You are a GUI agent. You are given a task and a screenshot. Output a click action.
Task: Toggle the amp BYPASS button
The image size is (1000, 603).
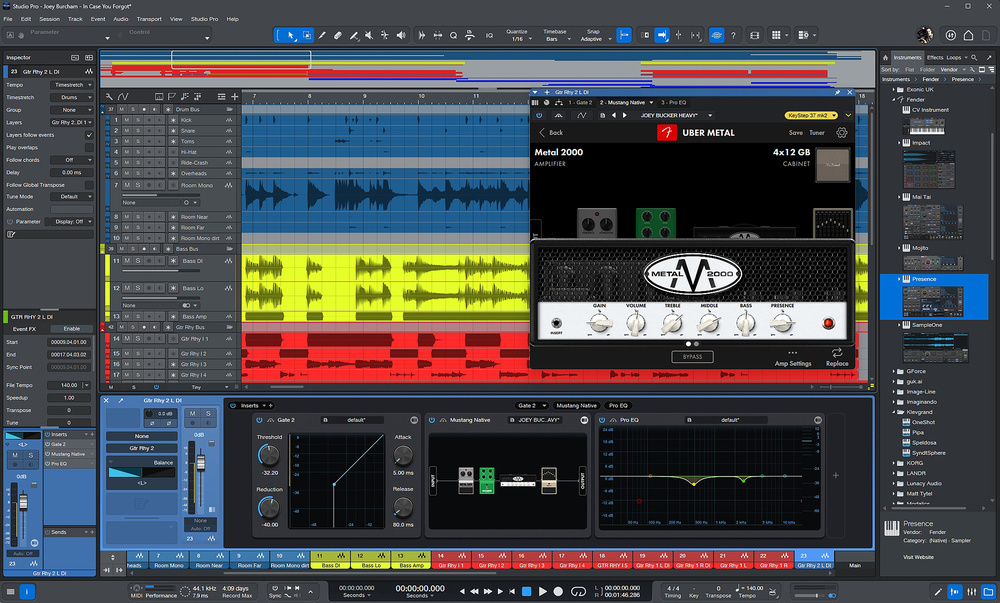coord(692,356)
